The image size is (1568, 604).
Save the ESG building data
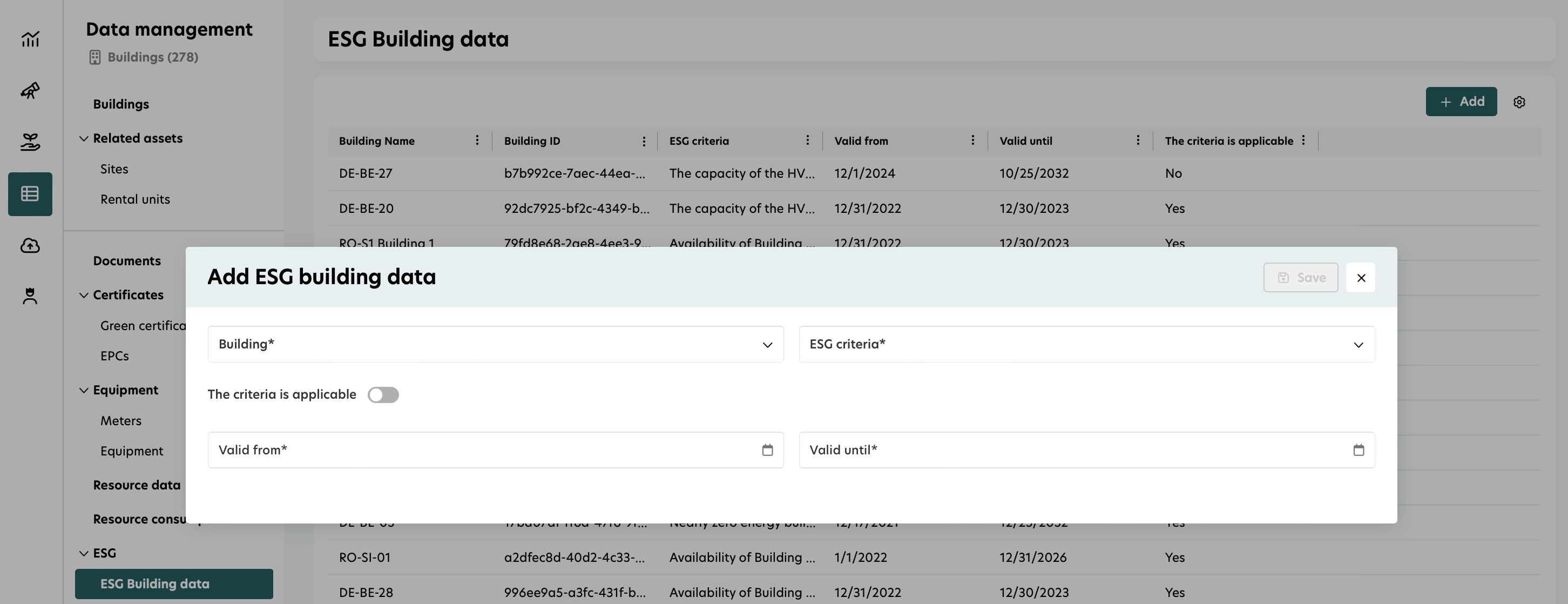[1300, 277]
